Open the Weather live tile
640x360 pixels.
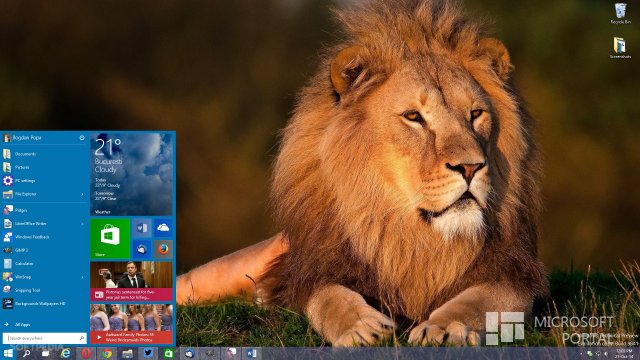pos(131,174)
